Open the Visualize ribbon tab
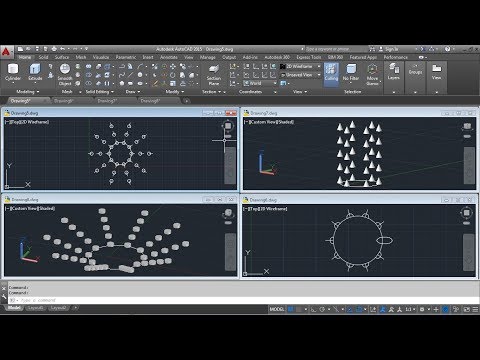Screen dimensions: 480x360 (101, 57)
